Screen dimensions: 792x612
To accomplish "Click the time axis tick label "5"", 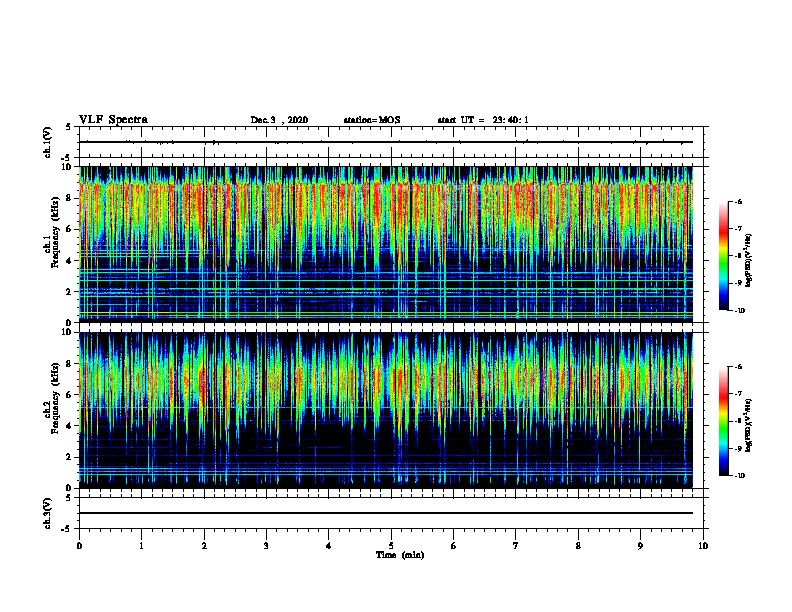I will point(391,546).
